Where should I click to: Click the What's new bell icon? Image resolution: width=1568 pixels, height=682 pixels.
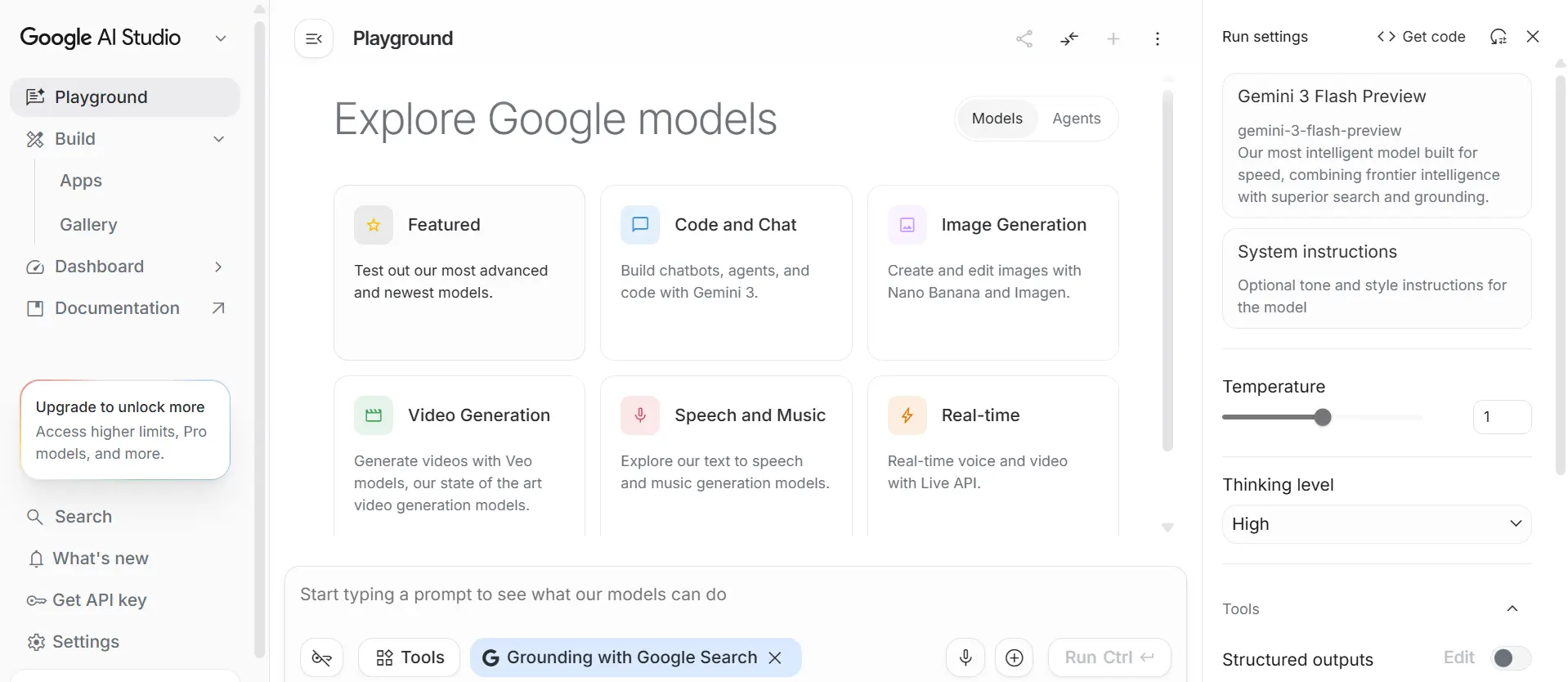click(x=36, y=559)
